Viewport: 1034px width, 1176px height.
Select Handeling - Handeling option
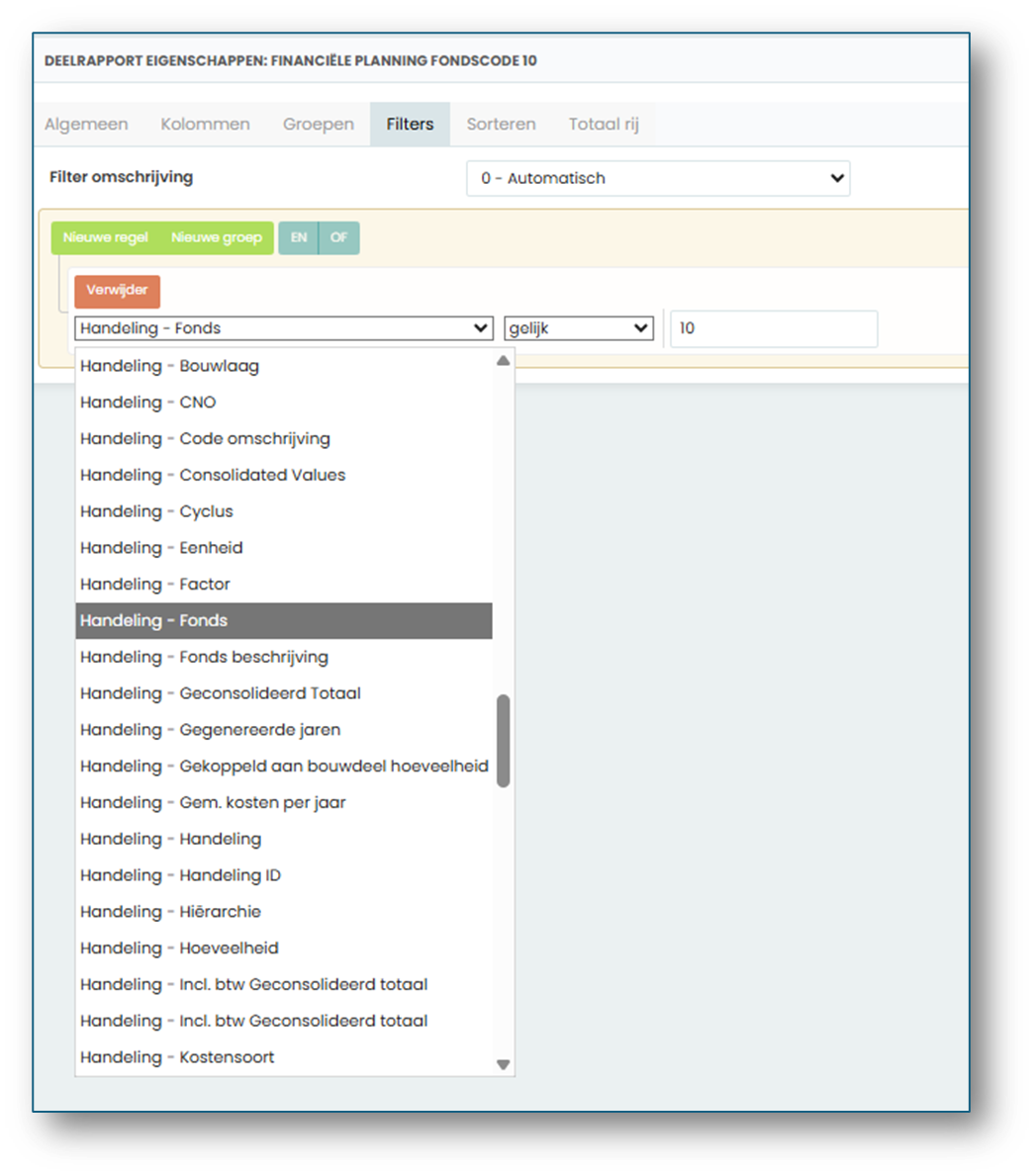pyautogui.click(x=284, y=839)
